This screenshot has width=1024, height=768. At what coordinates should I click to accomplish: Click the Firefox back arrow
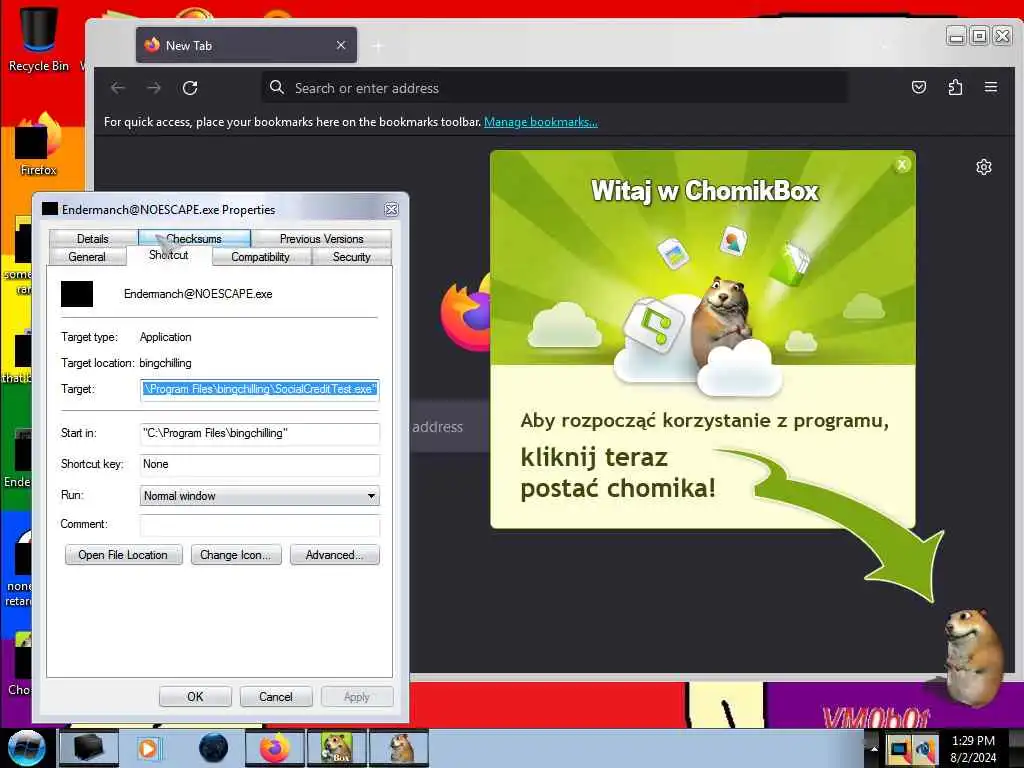tap(118, 88)
